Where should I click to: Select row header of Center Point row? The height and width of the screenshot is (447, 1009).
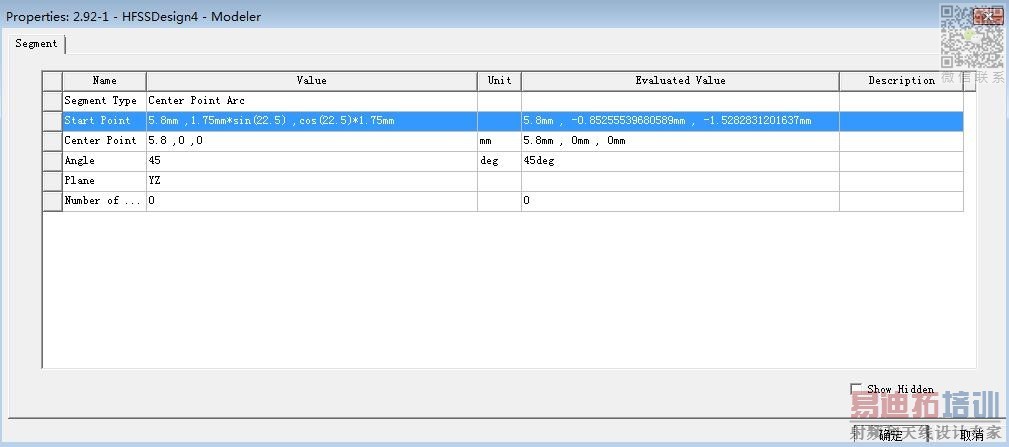tap(52, 141)
